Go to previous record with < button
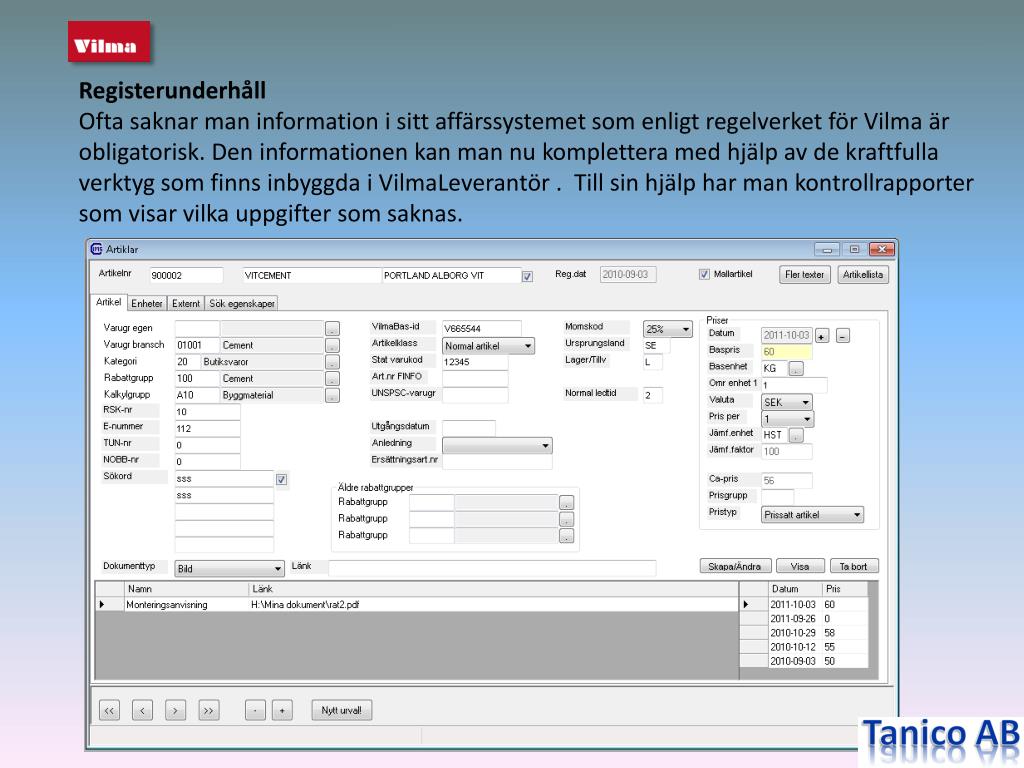This screenshot has height=768, width=1024. 142,711
